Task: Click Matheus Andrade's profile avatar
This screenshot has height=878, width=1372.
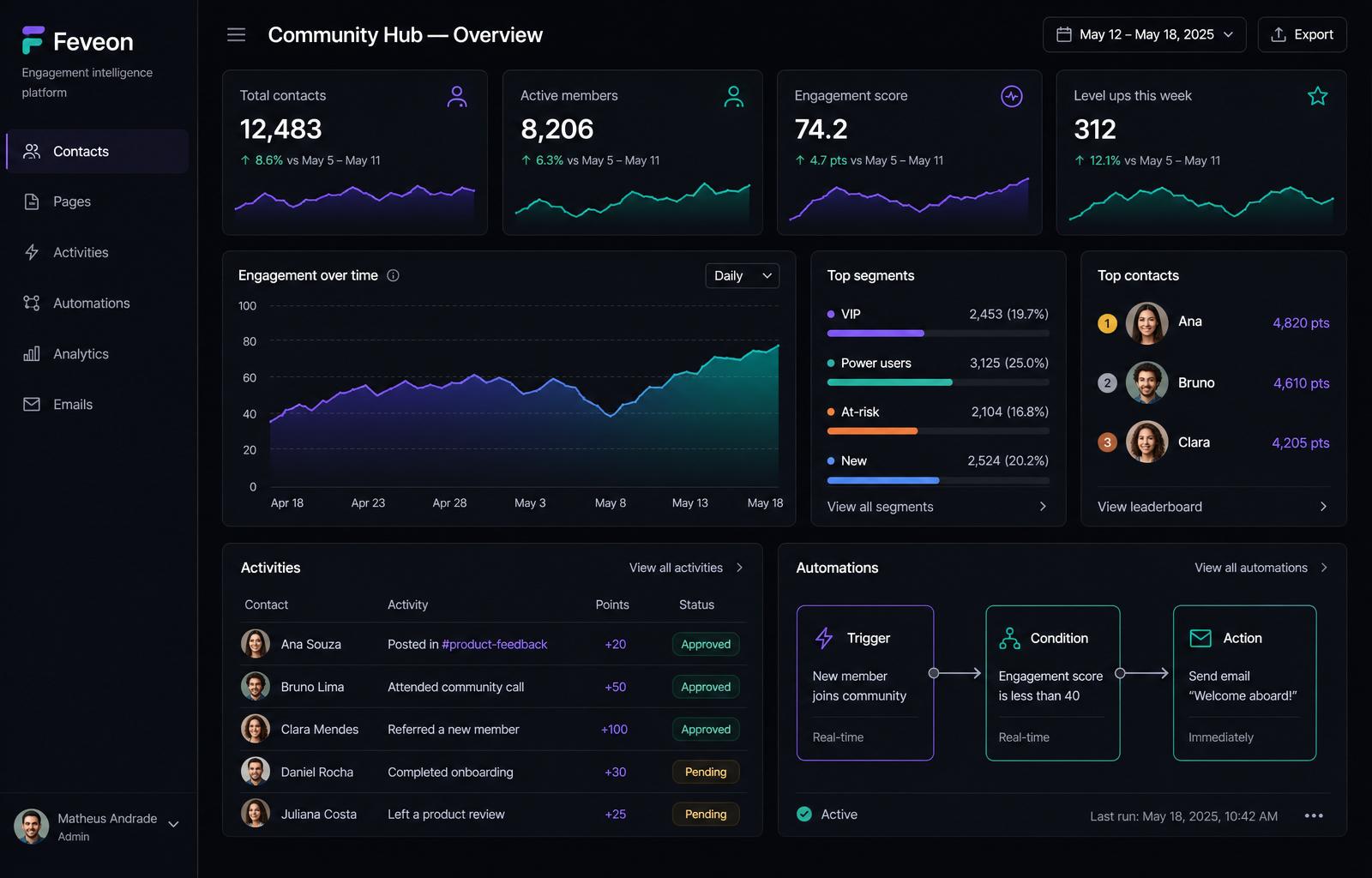Action: point(32,827)
